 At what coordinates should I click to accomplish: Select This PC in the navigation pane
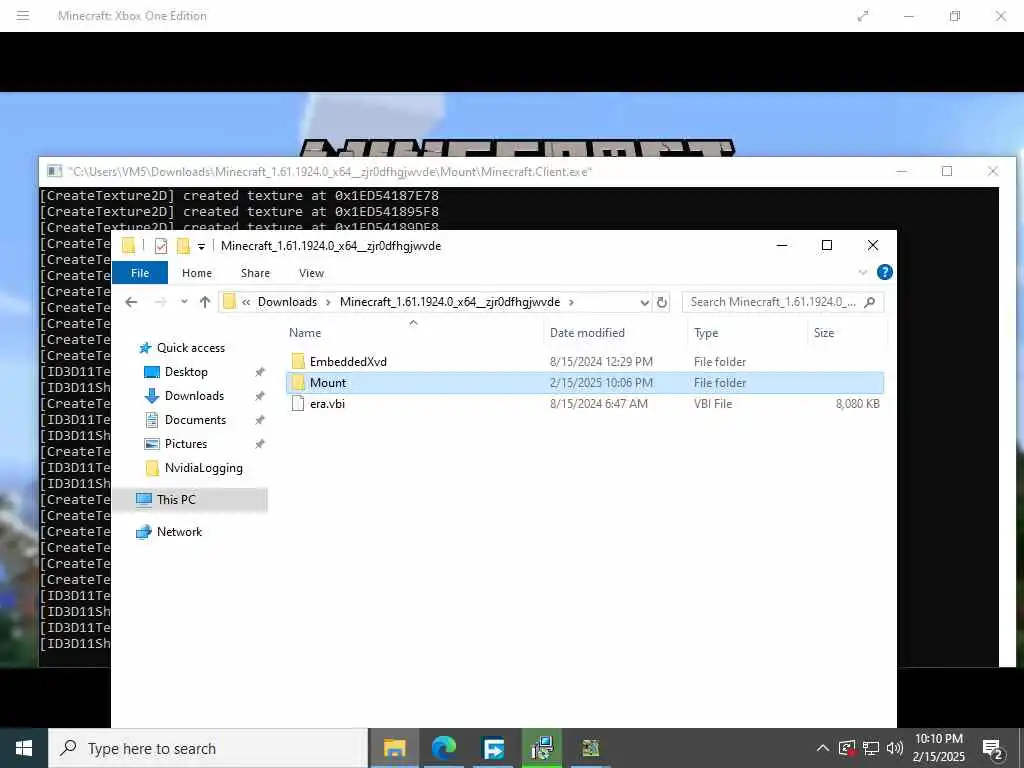click(176, 500)
